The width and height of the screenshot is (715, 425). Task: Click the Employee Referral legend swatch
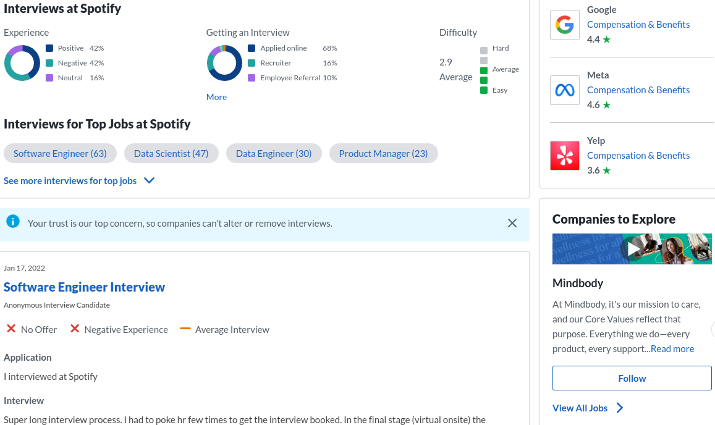tap(251, 78)
